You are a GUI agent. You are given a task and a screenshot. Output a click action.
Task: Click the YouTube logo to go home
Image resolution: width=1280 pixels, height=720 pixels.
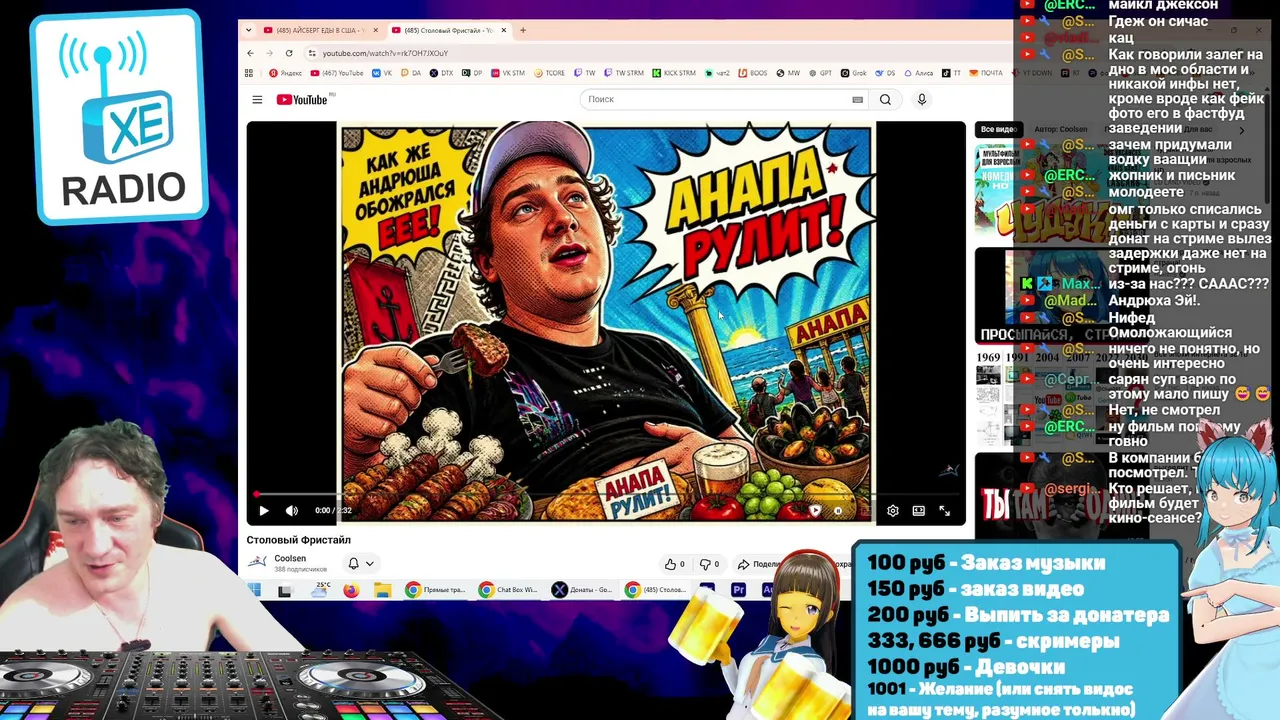302,99
